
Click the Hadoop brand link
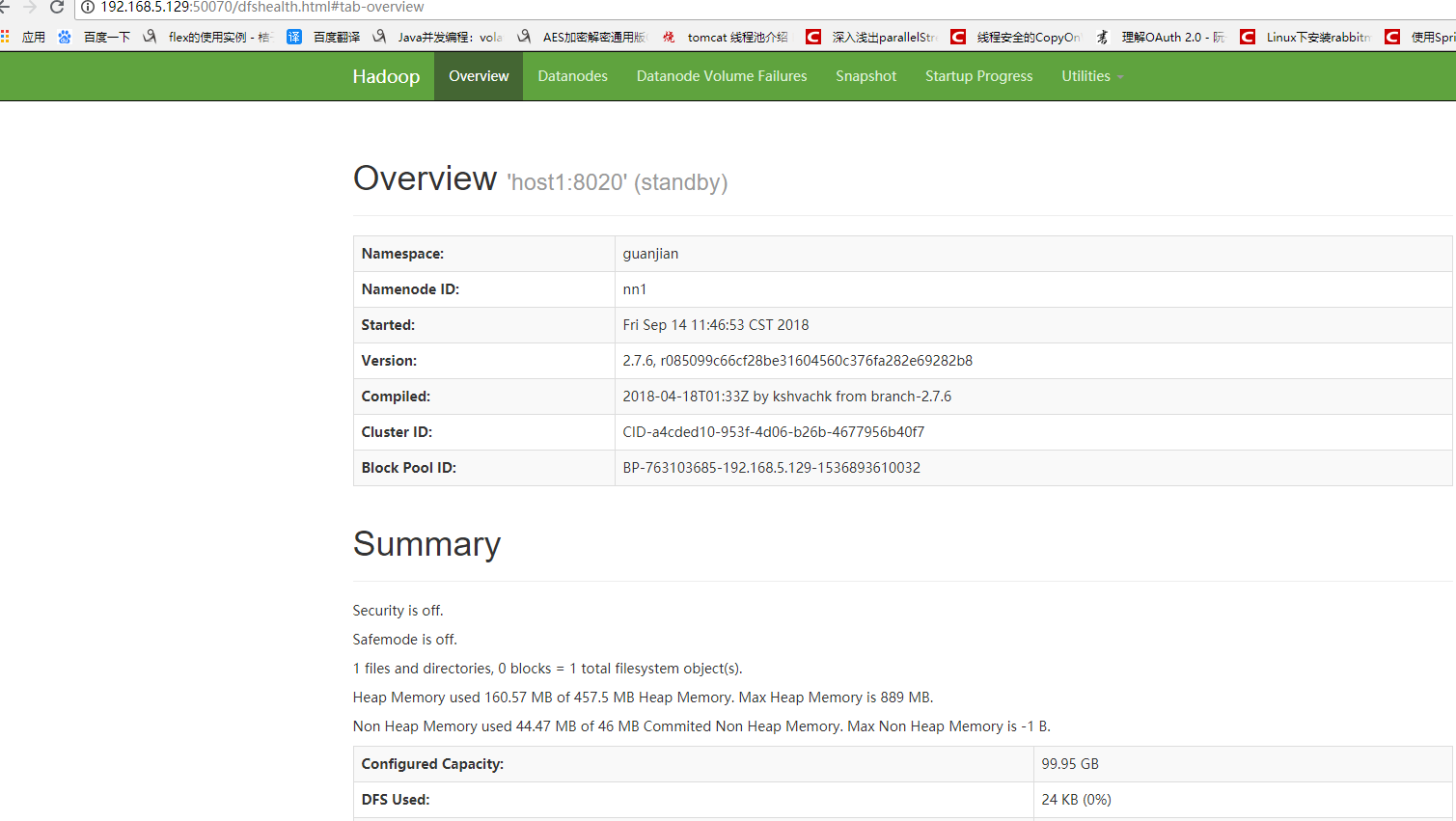click(x=386, y=76)
